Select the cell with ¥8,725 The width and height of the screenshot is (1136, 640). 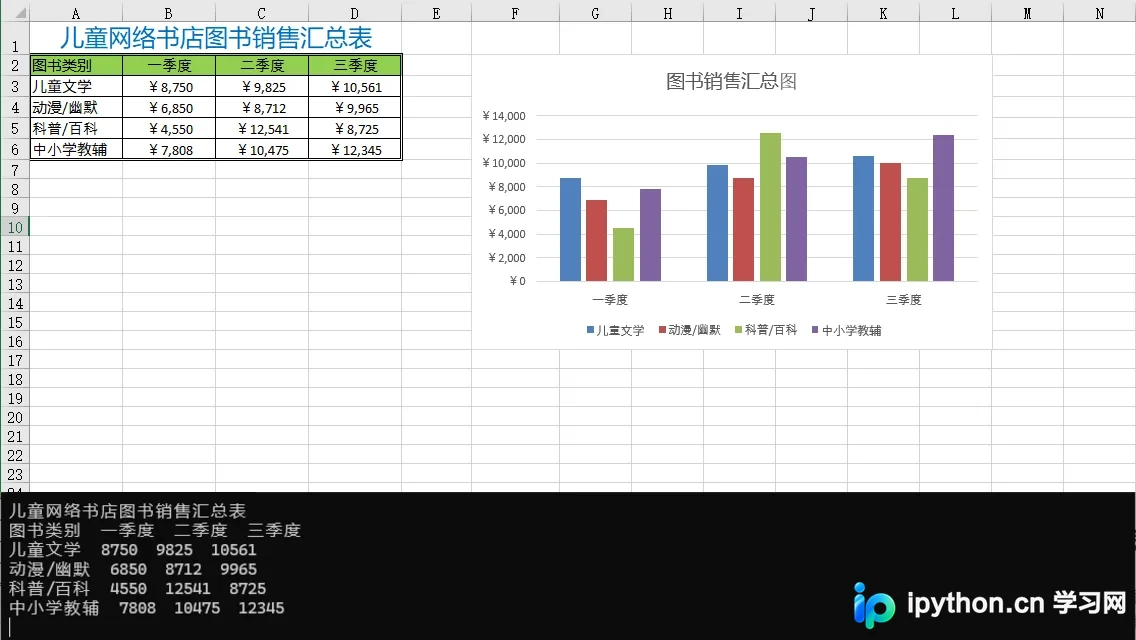355,128
